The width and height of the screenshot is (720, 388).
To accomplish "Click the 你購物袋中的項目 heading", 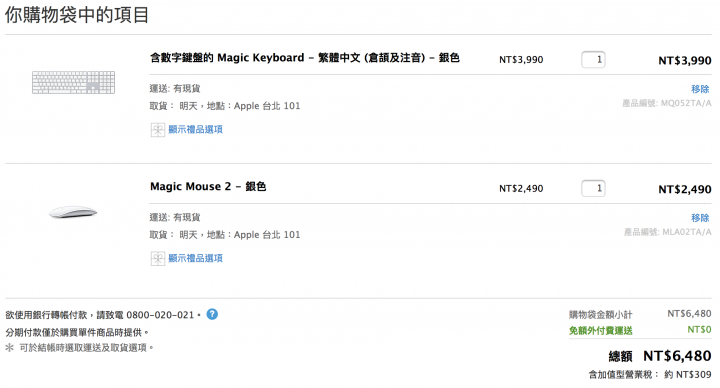I will pos(77,15).
